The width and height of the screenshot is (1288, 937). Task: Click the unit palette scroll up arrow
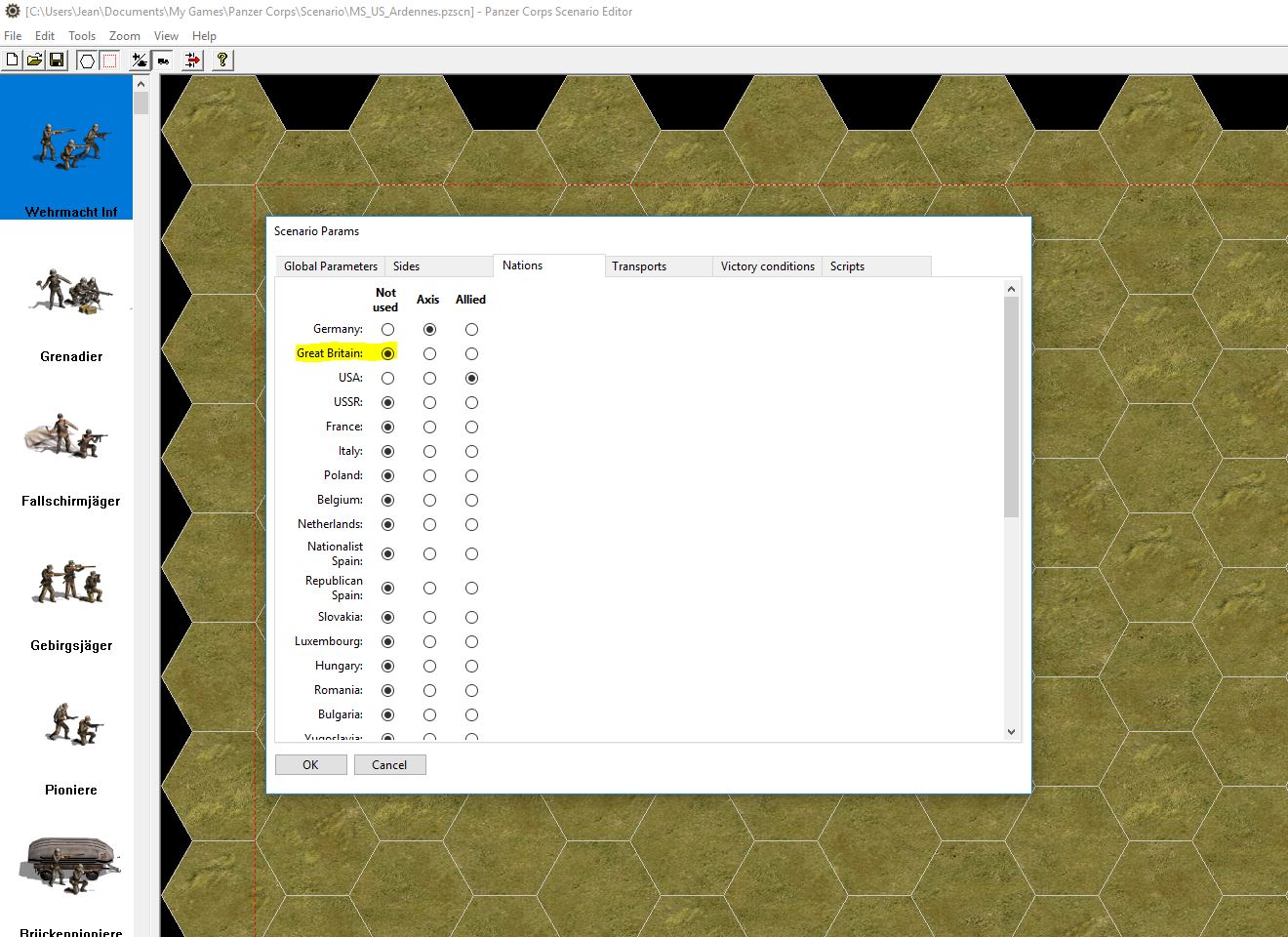click(141, 84)
